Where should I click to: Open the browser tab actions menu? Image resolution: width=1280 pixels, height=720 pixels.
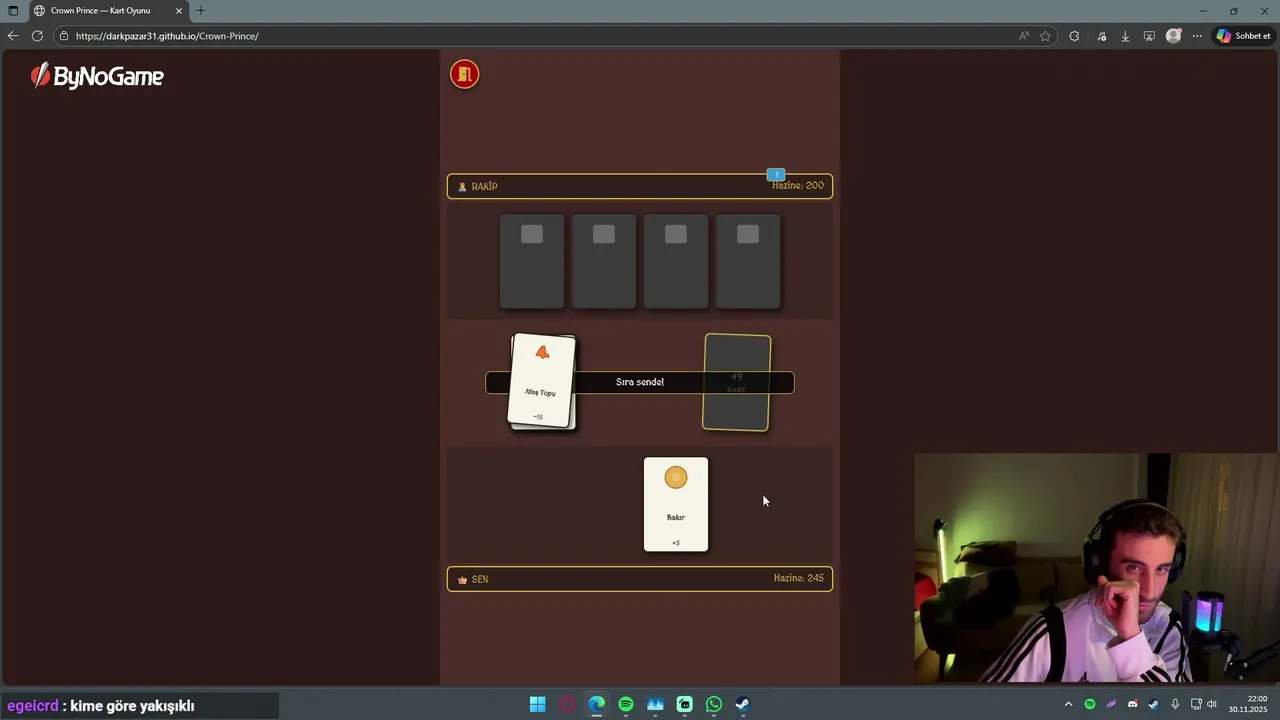pos(14,10)
